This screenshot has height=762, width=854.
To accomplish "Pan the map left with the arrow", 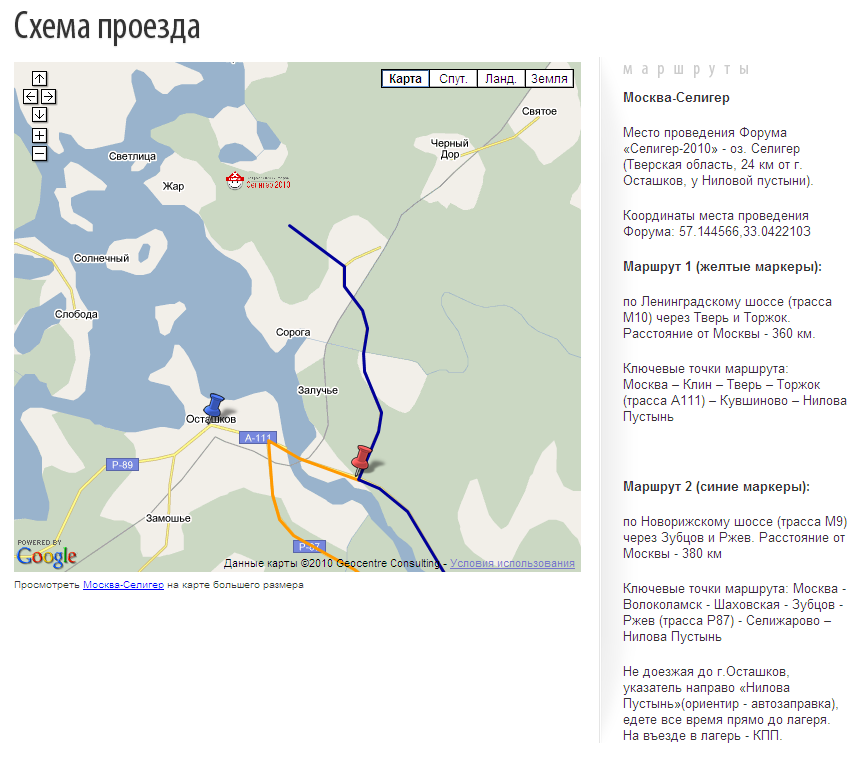I will (30, 96).
